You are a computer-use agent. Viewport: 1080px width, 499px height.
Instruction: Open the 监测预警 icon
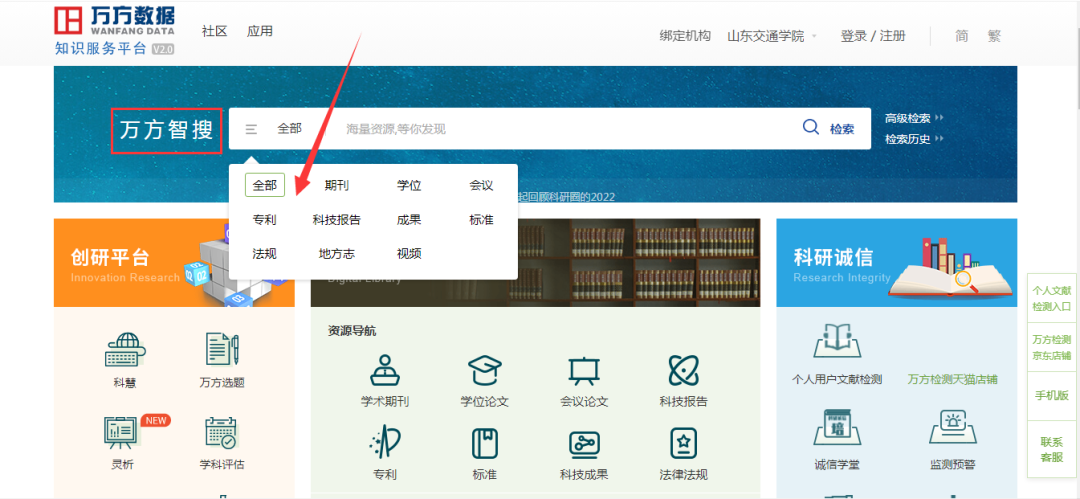953,427
